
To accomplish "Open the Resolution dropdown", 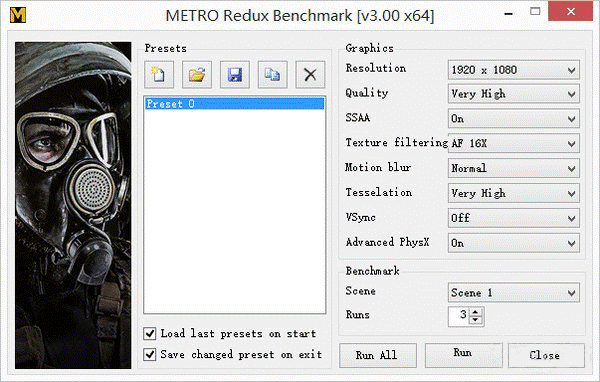I will coord(514,70).
